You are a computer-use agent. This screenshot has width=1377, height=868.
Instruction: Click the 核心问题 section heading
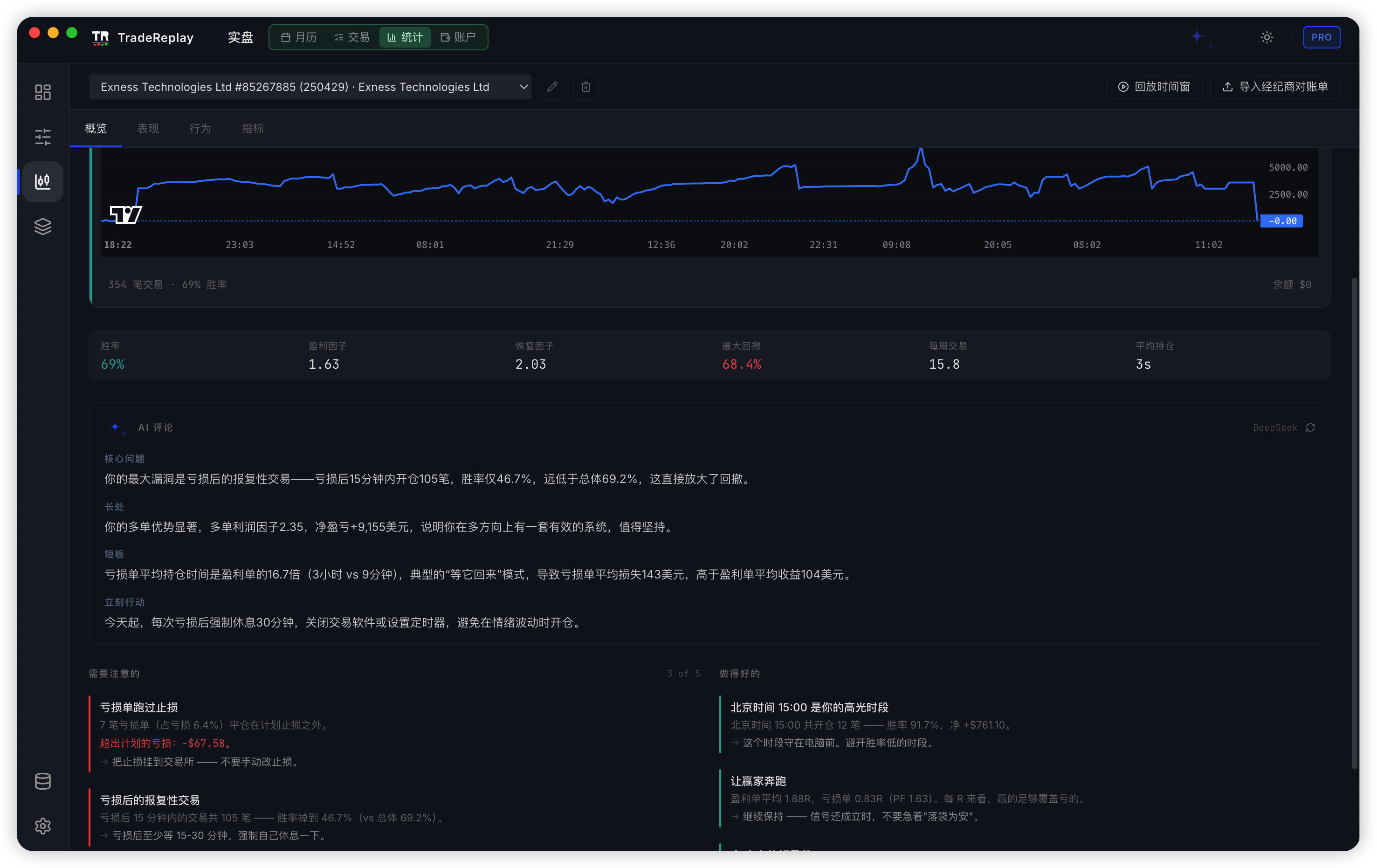(124, 459)
